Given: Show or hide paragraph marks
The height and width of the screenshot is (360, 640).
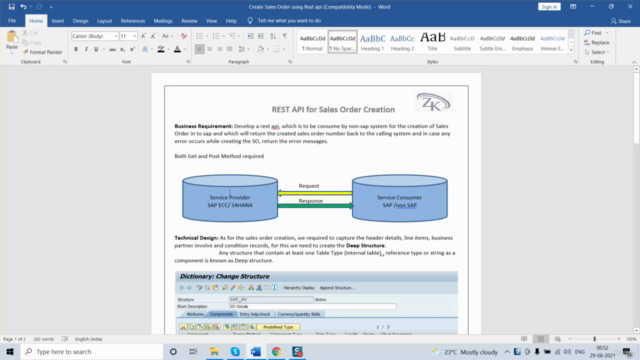Looking at the screenshot, I should (285, 36).
